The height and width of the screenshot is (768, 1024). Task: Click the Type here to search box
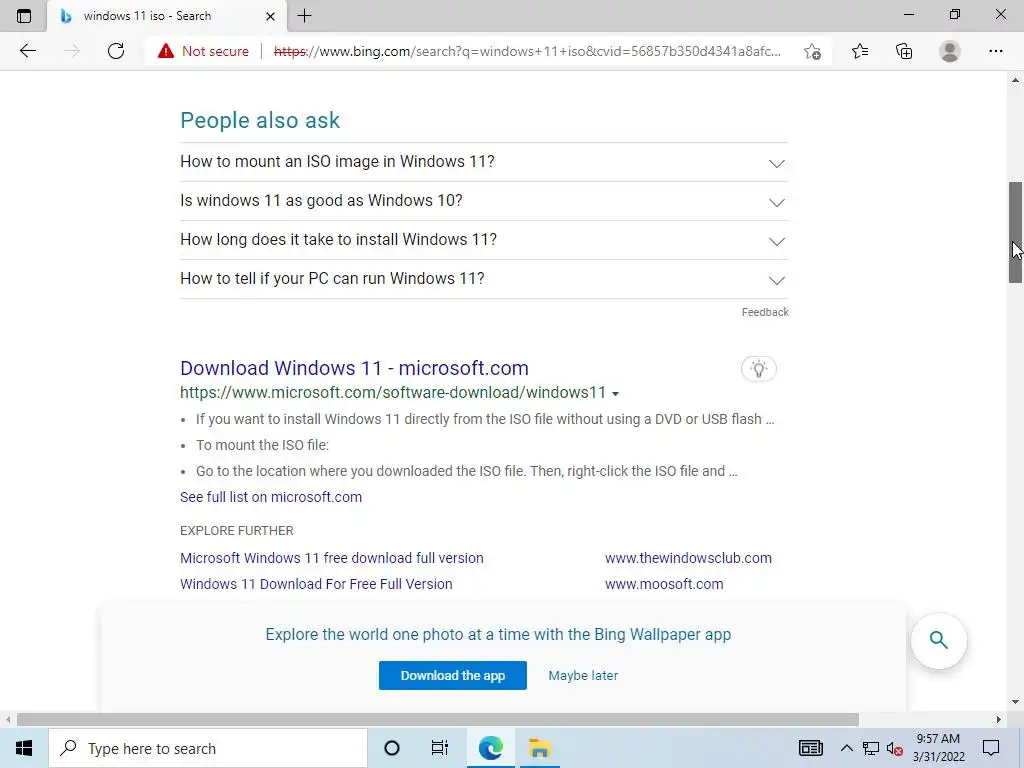point(208,748)
